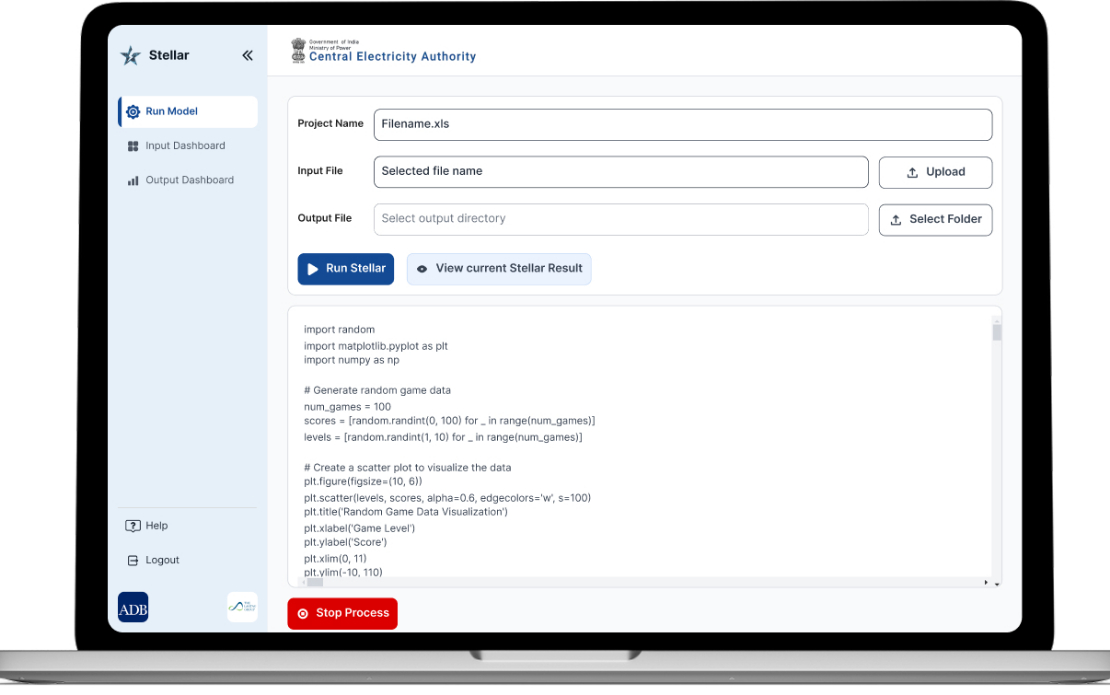Viewport: 1110px width, 695px height.
Task: Click the 'plt.title' Random Game Data line
Action: [x=406, y=512]
